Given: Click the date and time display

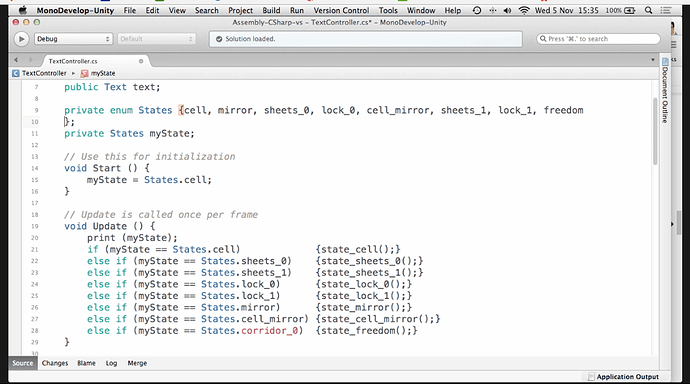Looking at the screenshot, I should click(566, 10).
